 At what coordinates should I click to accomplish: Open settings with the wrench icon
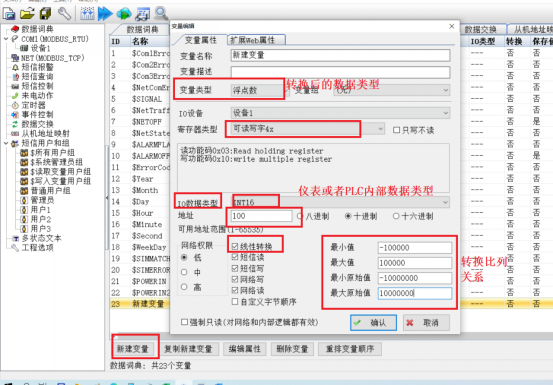(x=65, y=14)
